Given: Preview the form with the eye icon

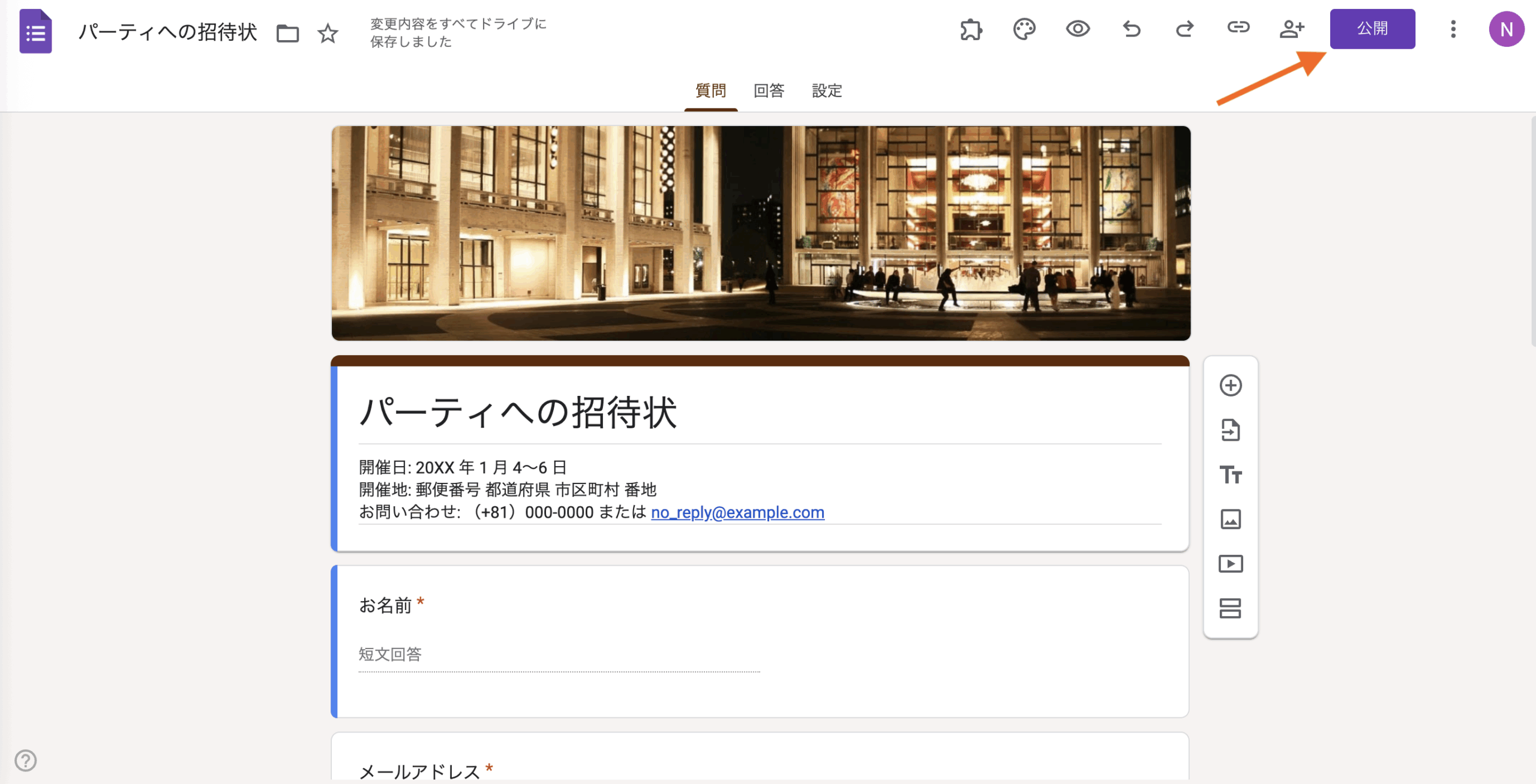Looking at the screenshot, I should (x=1078, y=29).
